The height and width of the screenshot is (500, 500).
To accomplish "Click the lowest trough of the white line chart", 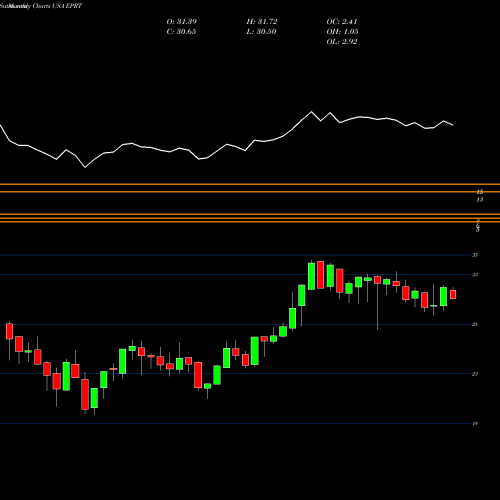I will (85, 167).
